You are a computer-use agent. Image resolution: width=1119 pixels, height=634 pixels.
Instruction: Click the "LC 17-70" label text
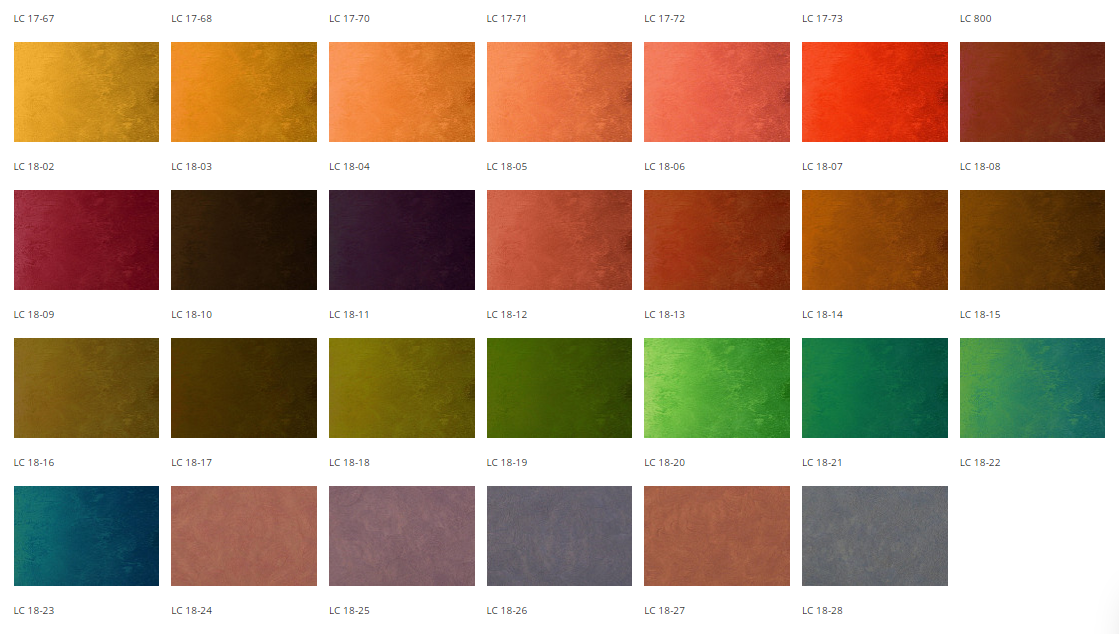[349, 19]
